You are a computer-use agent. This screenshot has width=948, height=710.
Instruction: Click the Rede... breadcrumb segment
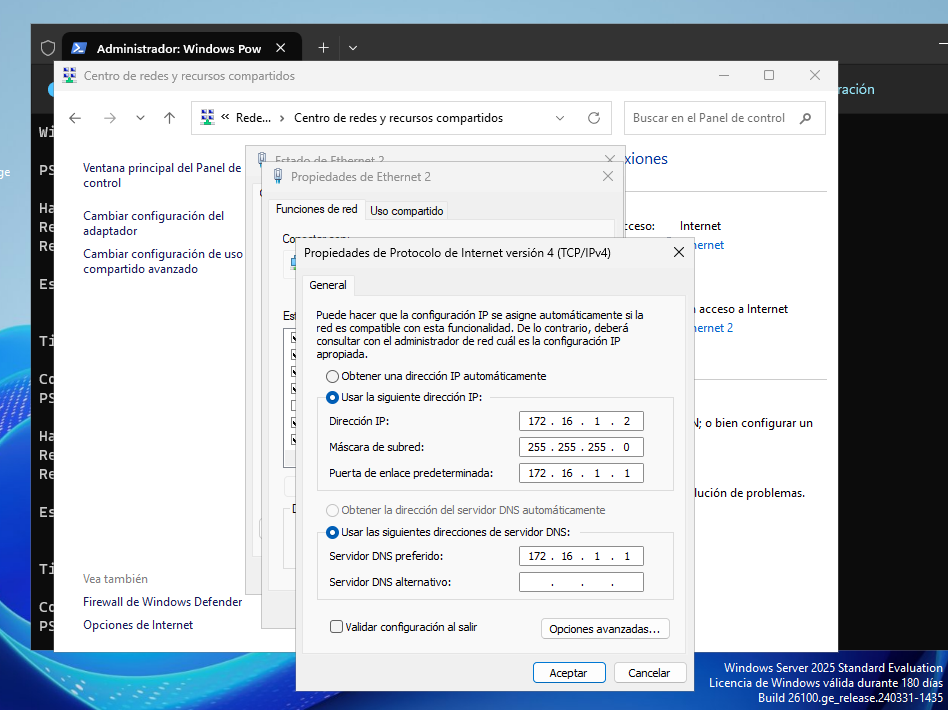point(253,118)
